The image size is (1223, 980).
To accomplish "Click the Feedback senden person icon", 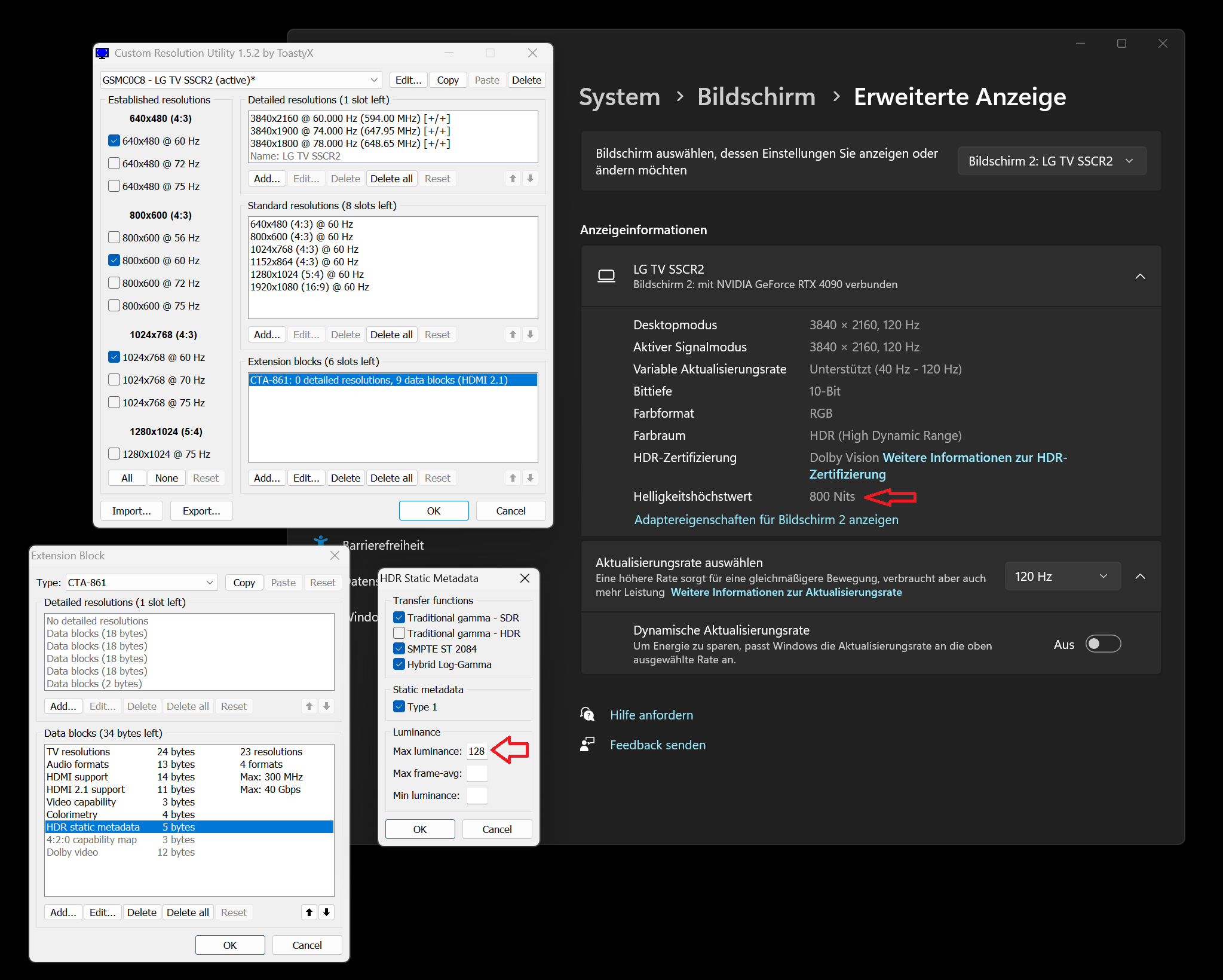I will point(587,744).
